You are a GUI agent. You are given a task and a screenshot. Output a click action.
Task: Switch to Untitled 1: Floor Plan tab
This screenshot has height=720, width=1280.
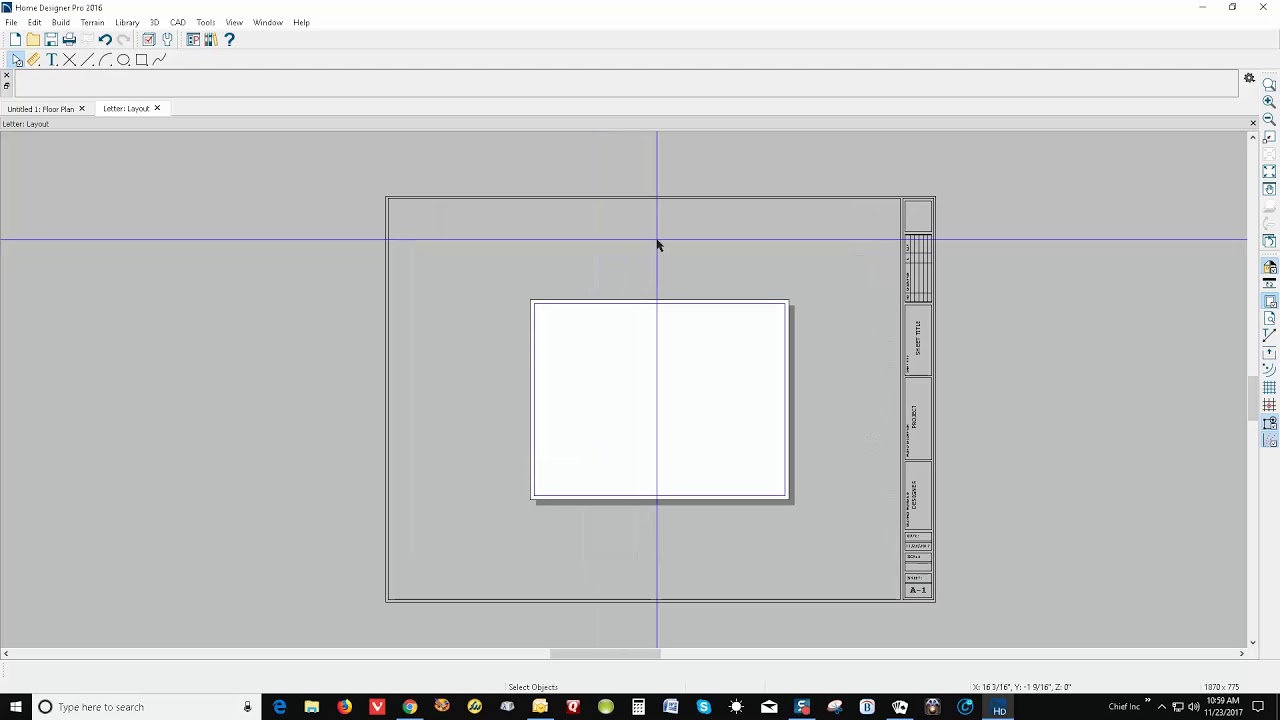(x=41, y=109)
